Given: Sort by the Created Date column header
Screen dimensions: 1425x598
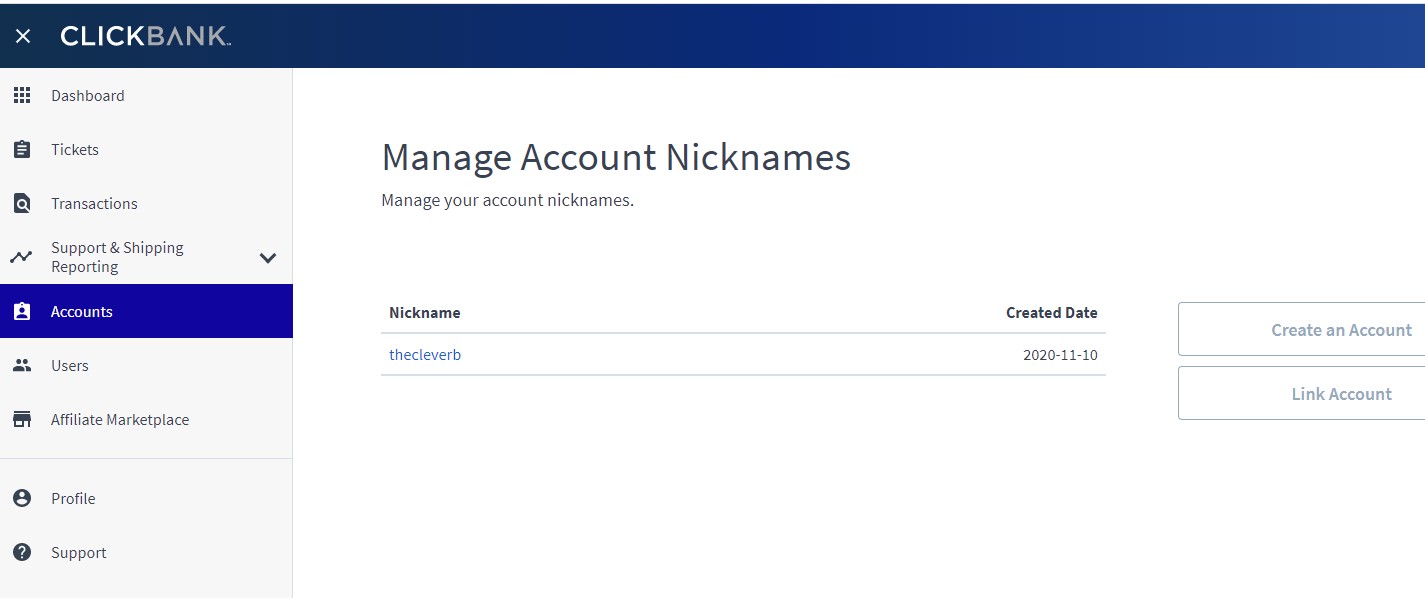Looking at the screenshot, I should [x=1051, y=313].
